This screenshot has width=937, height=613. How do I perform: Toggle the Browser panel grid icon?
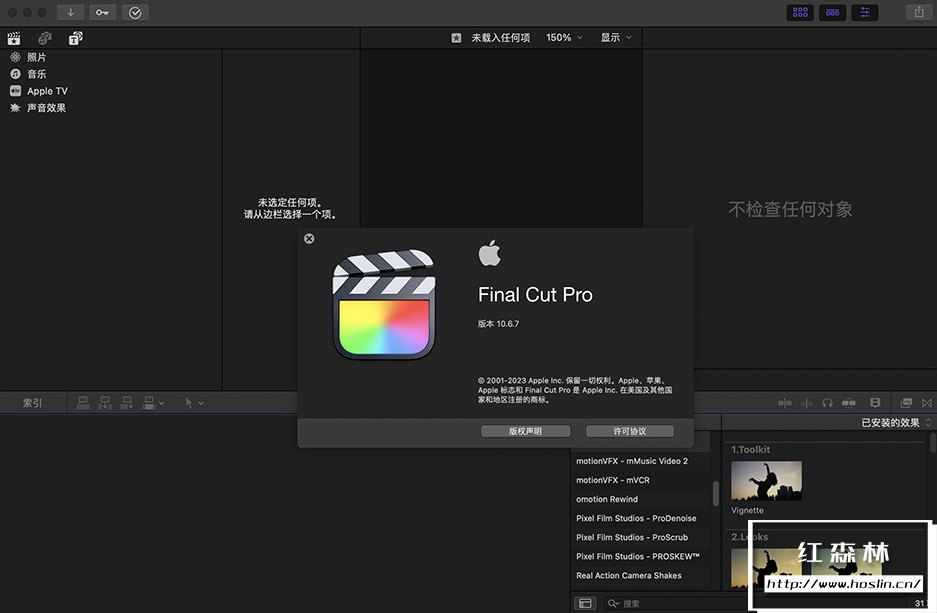(800, 13)
